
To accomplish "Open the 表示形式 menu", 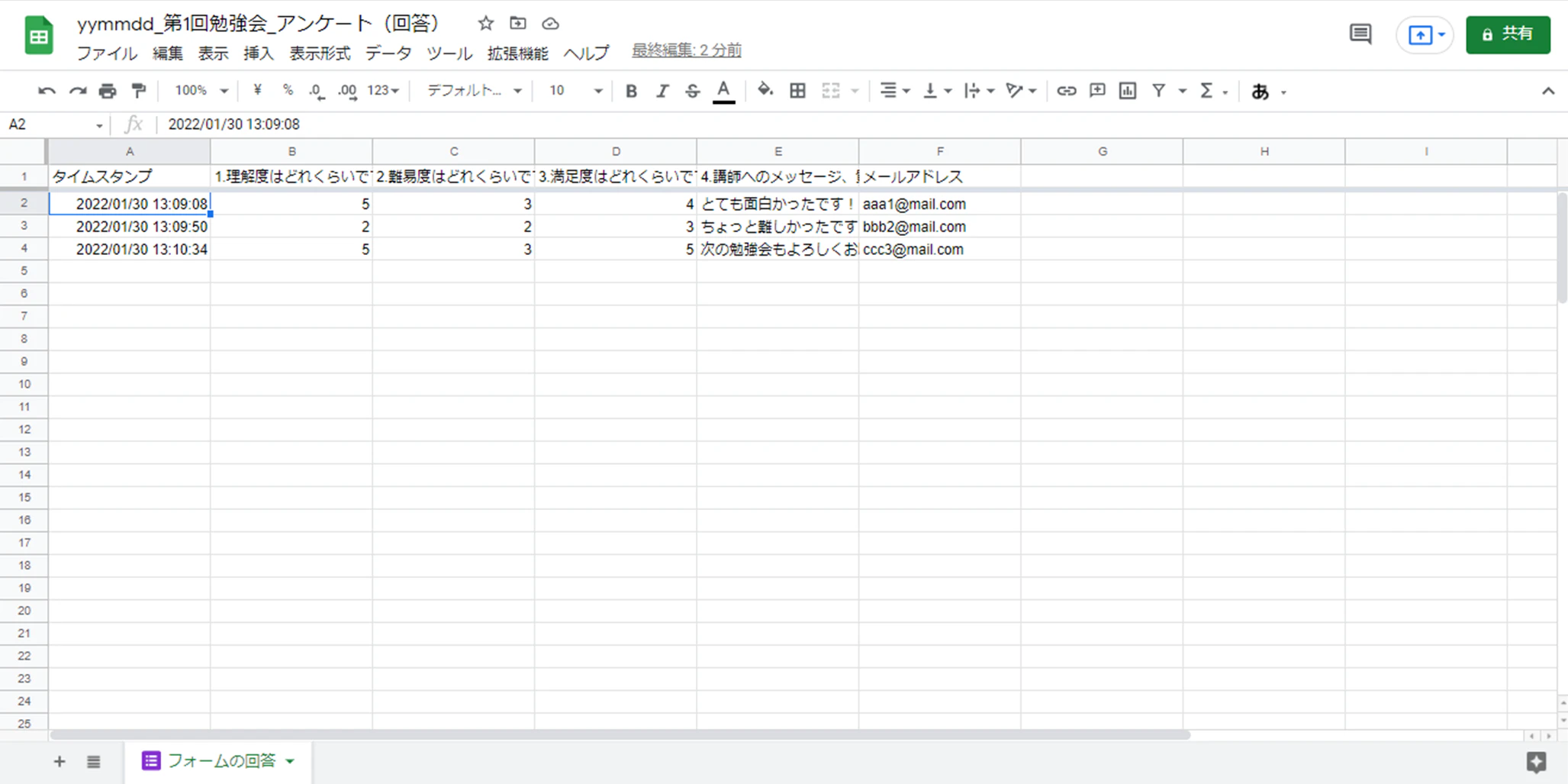I will click(x=320, y=53).
